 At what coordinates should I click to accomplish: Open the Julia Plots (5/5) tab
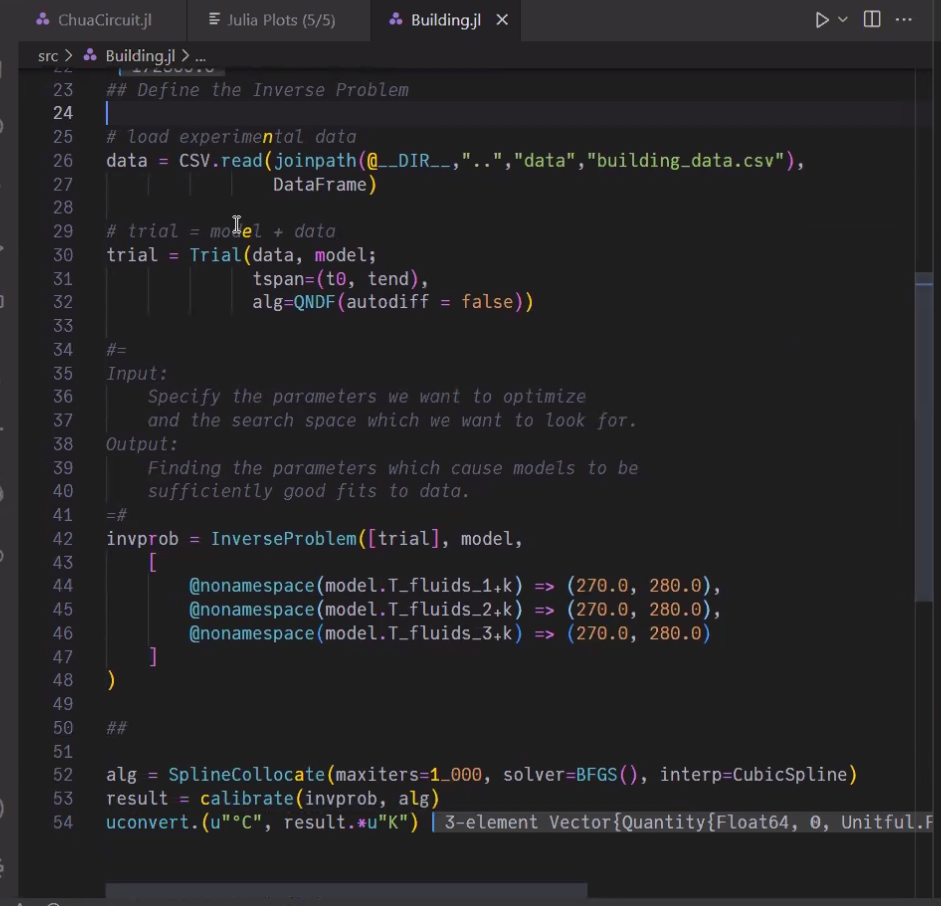click(x=279, y=20)
